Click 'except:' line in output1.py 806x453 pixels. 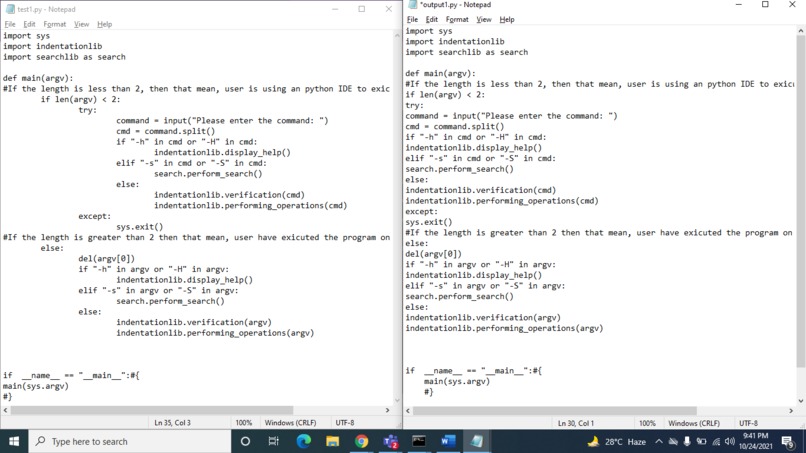(422, 211)
